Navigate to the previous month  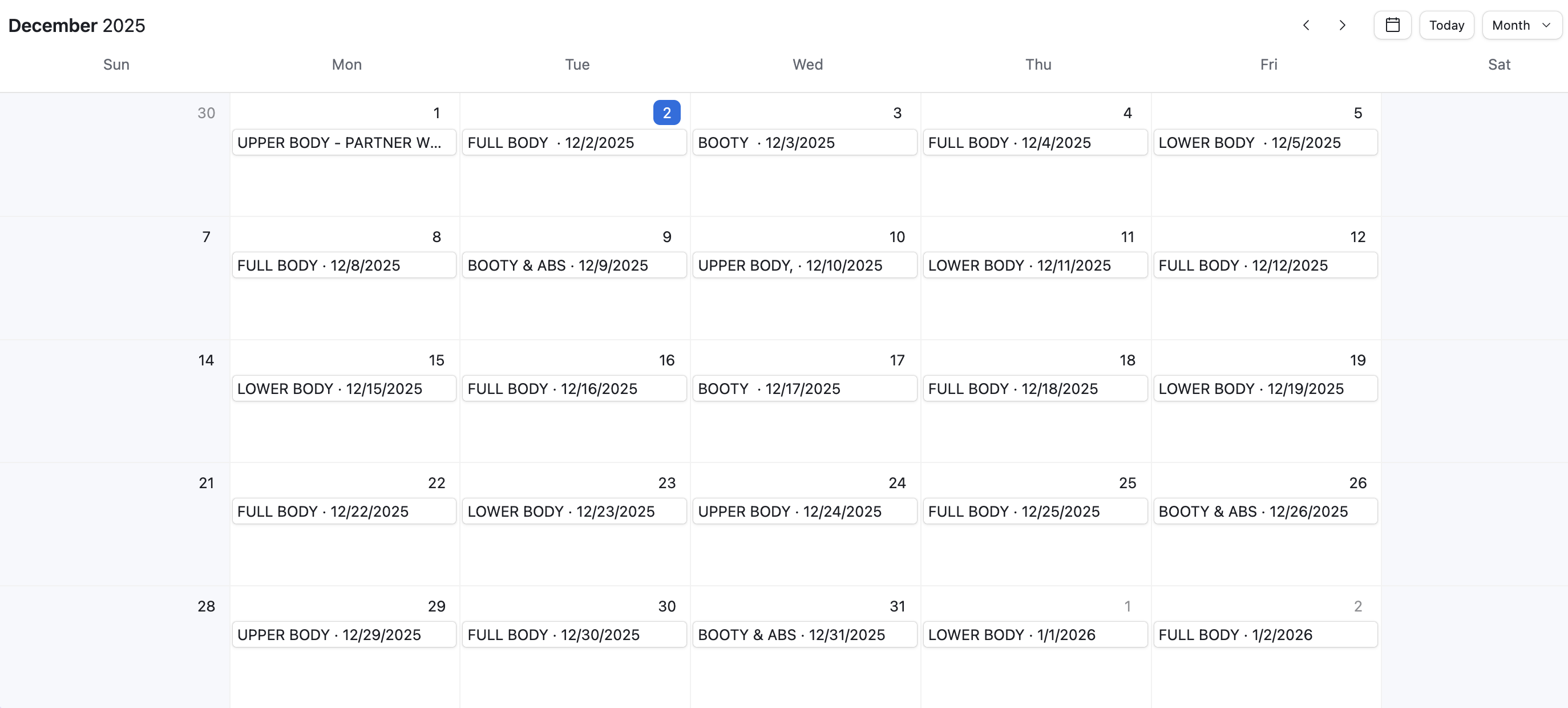(x=1306, y=25)
